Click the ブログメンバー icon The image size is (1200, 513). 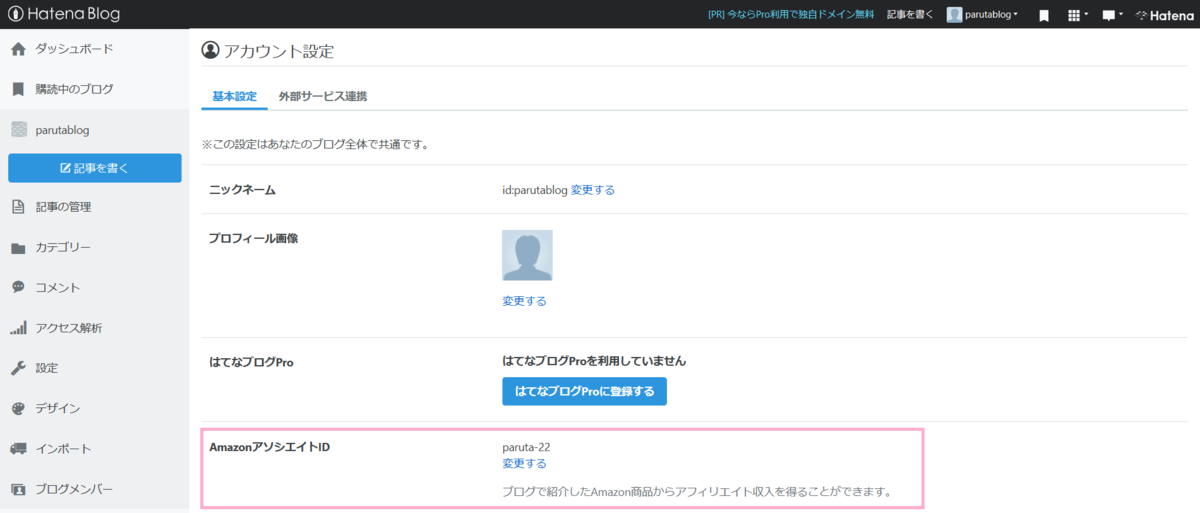click(18, 489)
